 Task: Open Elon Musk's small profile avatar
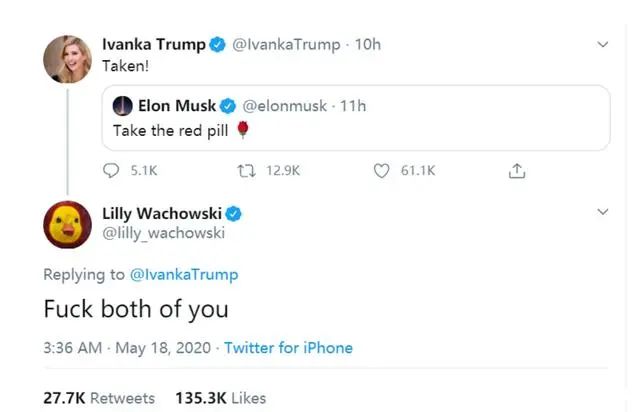click(x=122, y=106)
